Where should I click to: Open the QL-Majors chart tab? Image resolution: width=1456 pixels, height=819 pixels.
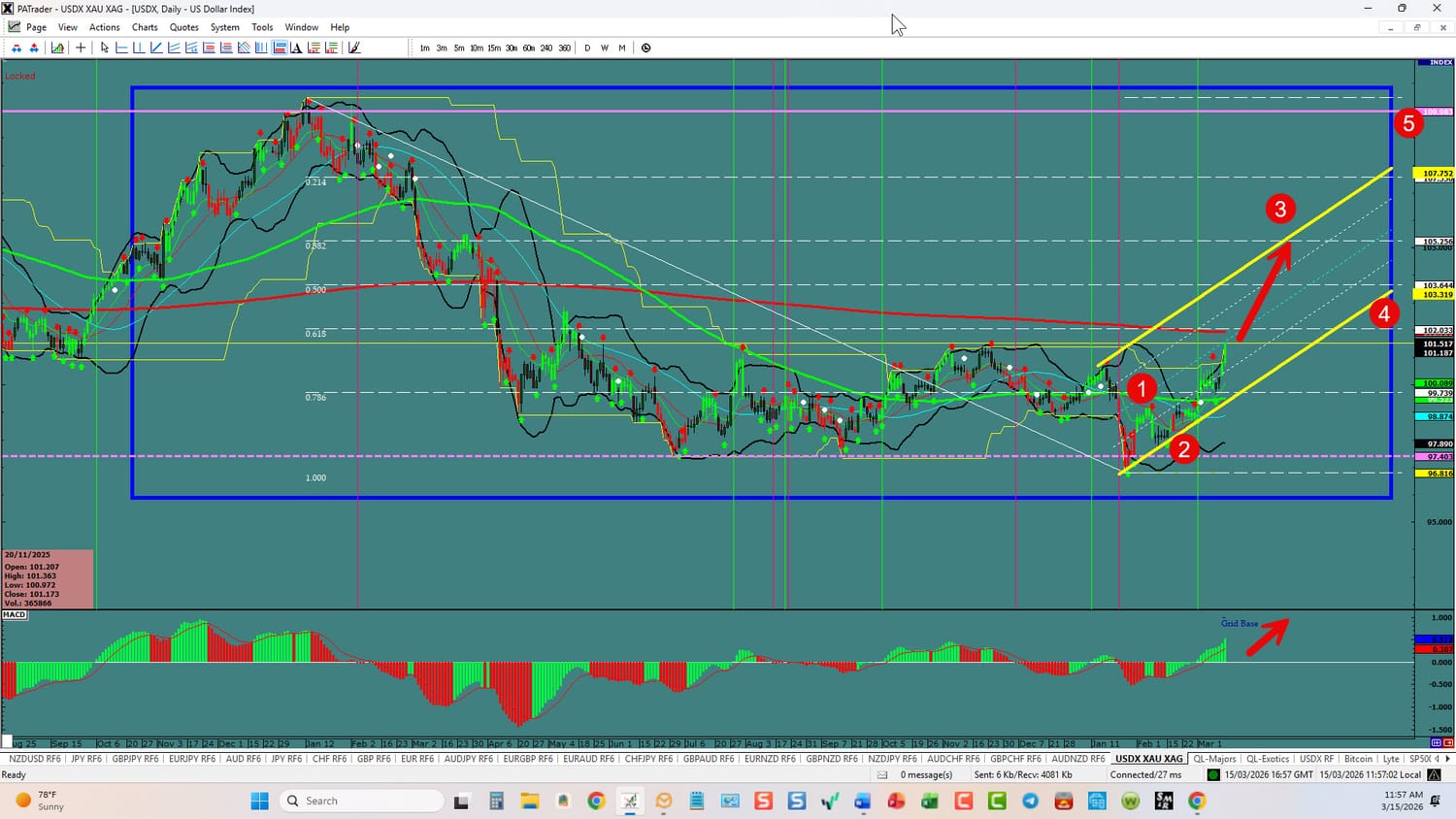point(1214,759)
